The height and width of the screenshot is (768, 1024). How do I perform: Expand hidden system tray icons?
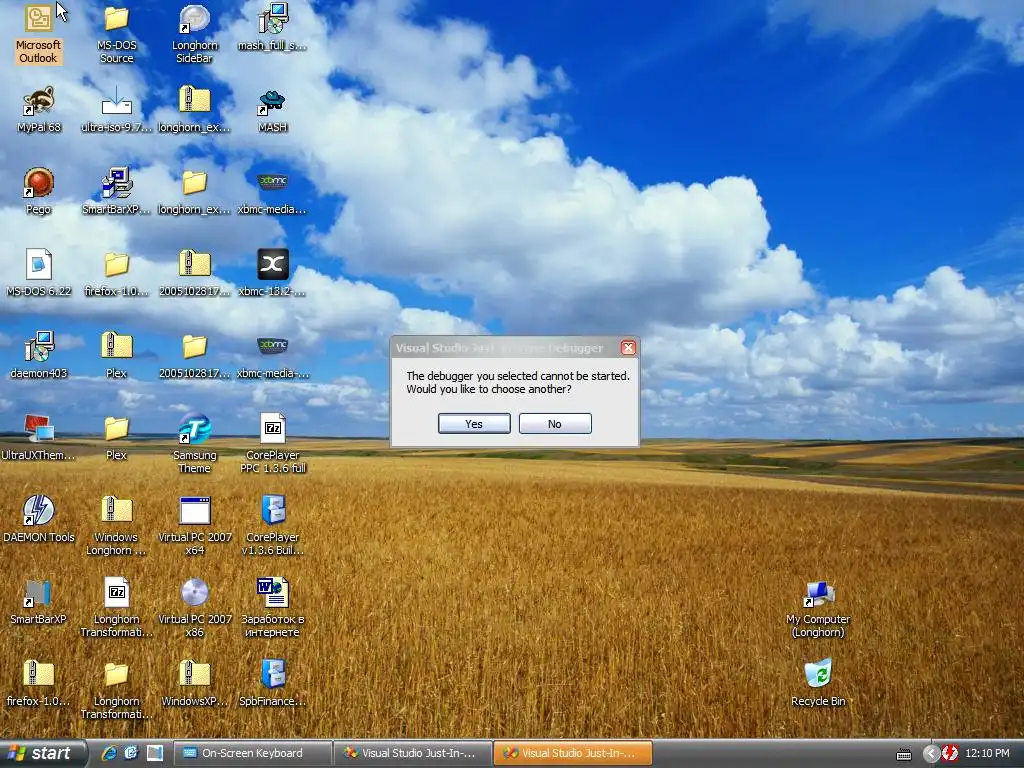pos(931,754)
